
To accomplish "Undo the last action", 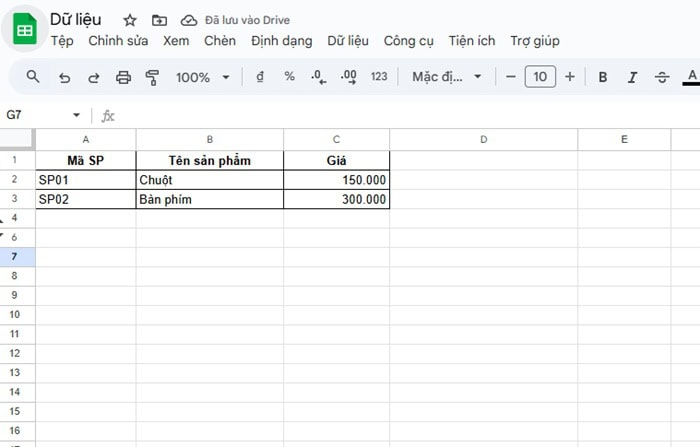I will click(x=65, y=78).
